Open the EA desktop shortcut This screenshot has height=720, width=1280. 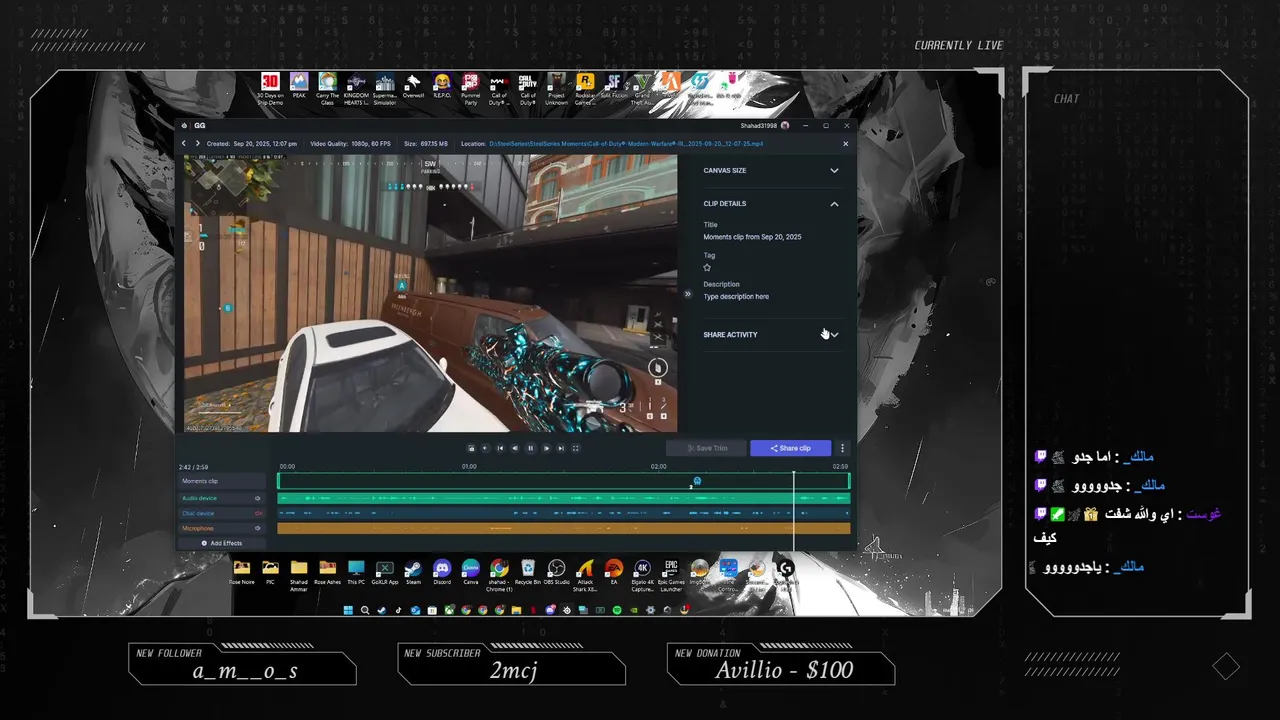click(x=614, y=573)
